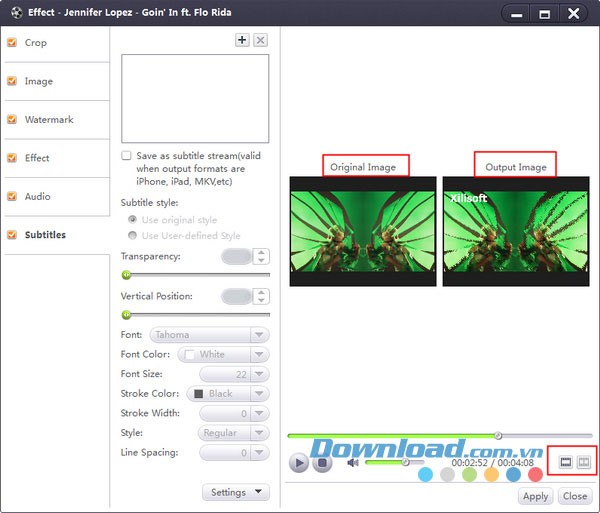
Task: Add a subtitle file with plus icon
Action: click(242, 40)
